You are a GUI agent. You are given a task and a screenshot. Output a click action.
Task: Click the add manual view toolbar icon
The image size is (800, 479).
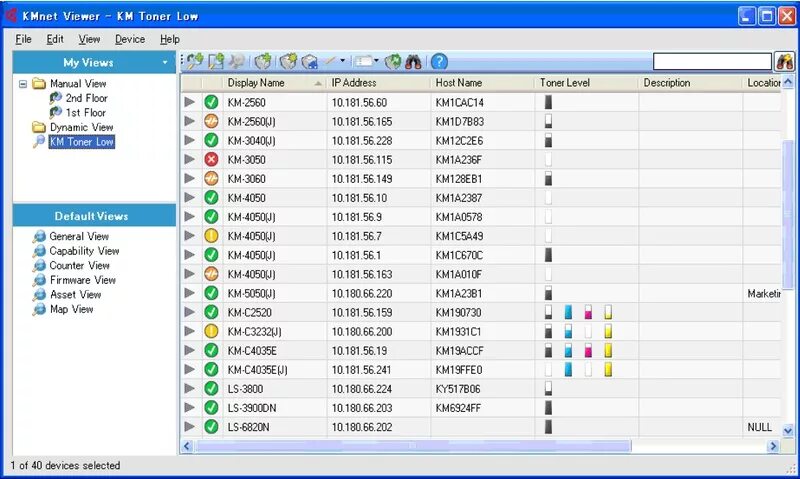(216, 62)
